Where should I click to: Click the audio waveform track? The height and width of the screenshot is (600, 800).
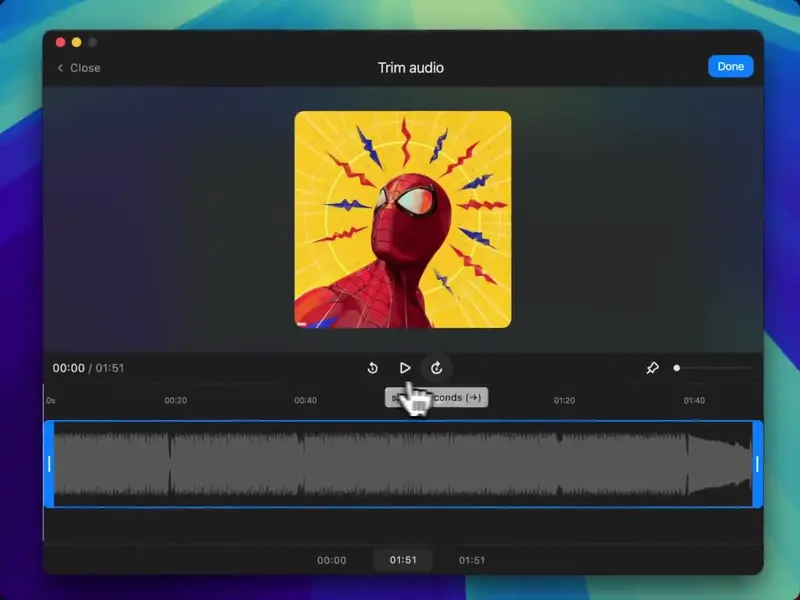[x=403, y=464]
